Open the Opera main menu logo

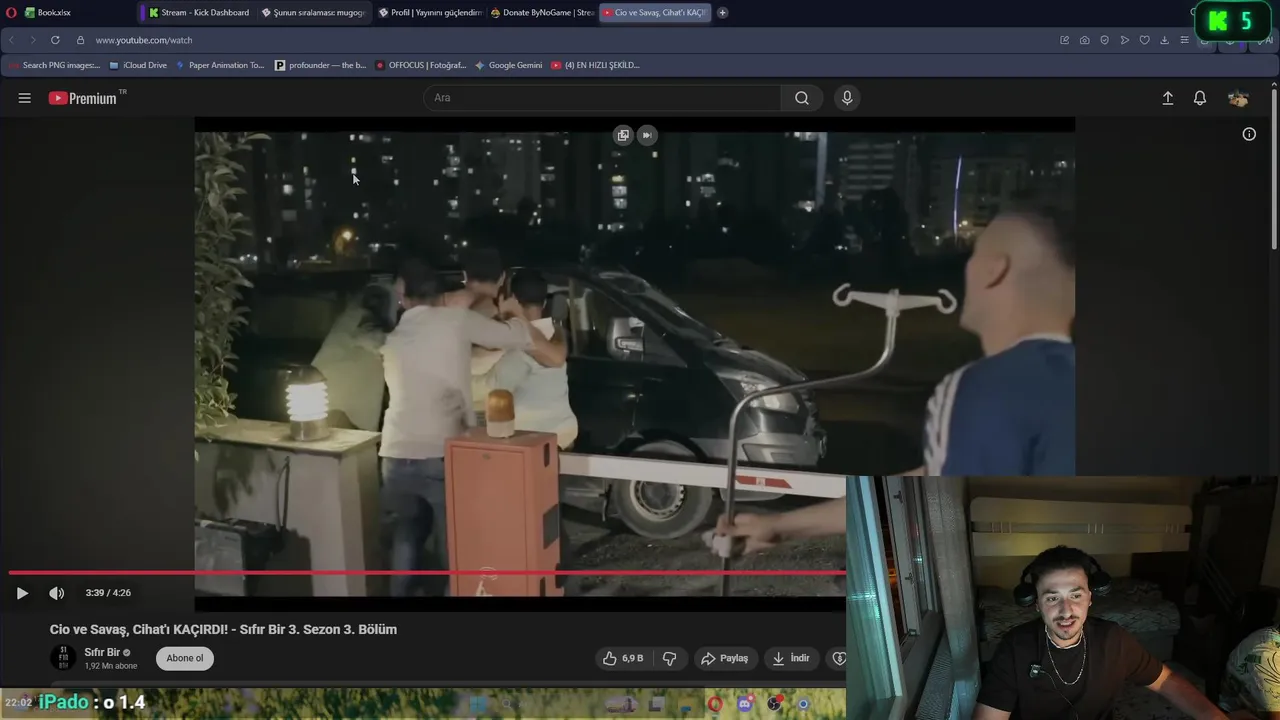point(12,13)
